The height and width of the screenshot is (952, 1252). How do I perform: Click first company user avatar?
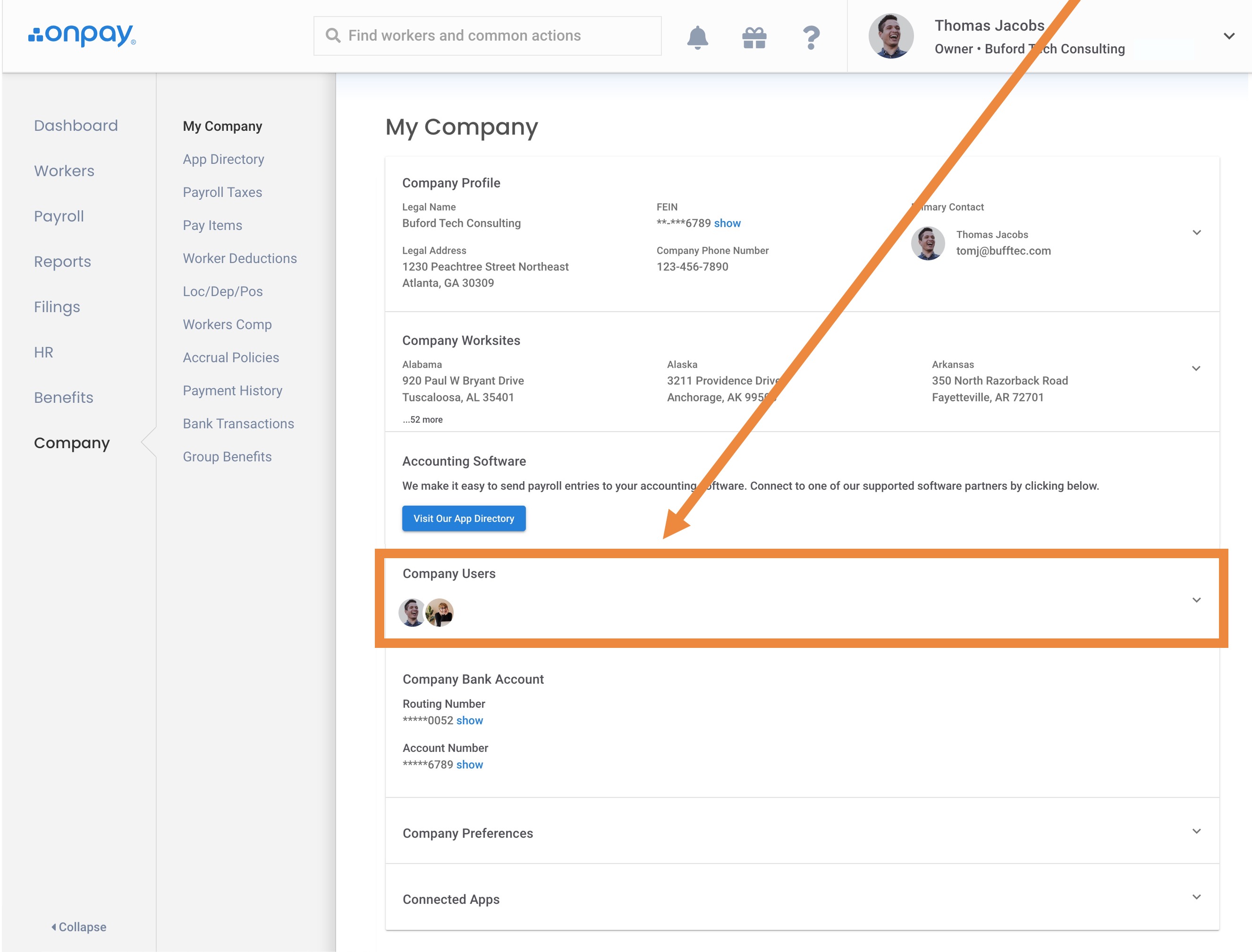click(412, 612)
